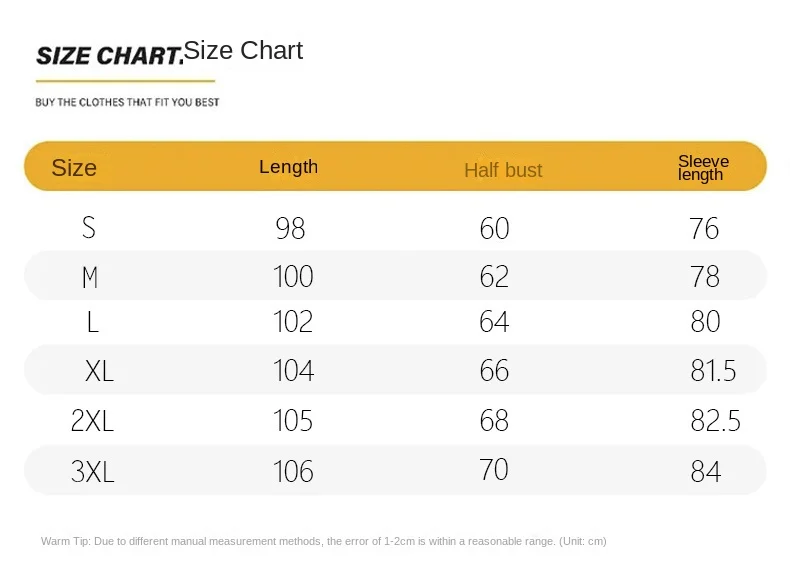
Task: Select the half bust value 62
Action: (x=494, y=276)
